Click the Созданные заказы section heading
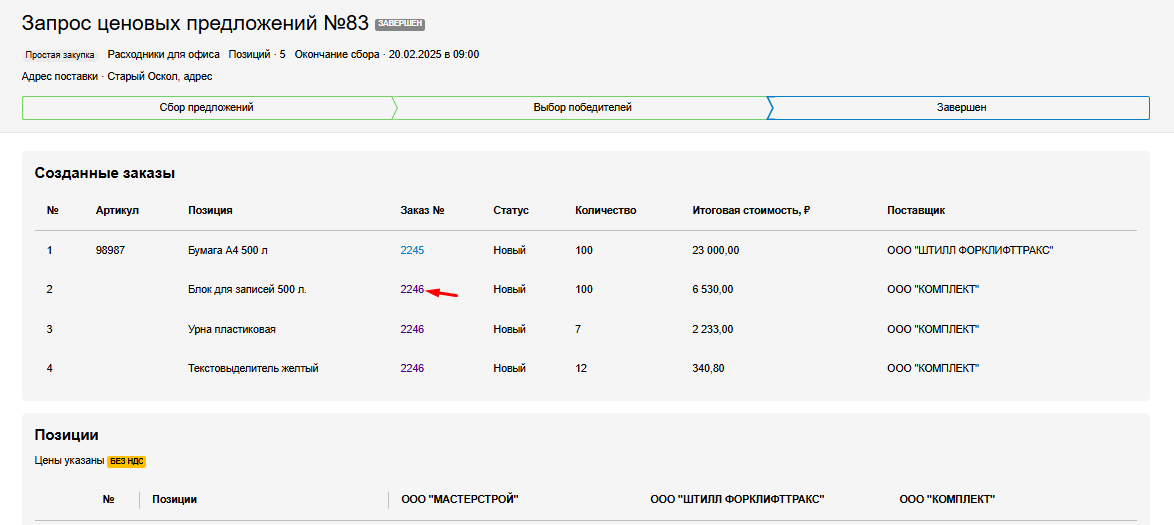The height and width of the screenshot is (525, 1174). click(x=105, y=173)
